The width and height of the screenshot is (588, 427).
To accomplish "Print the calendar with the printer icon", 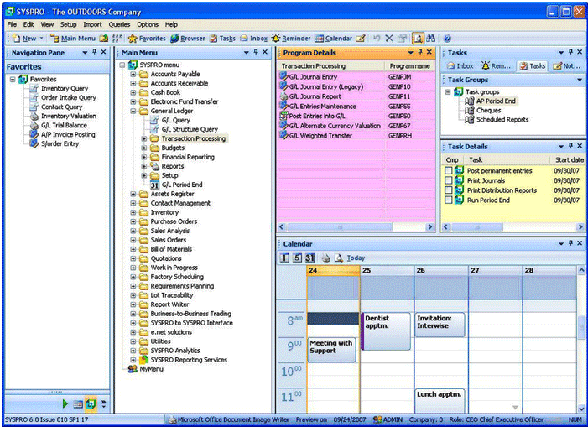I will (x=326, y=258).
